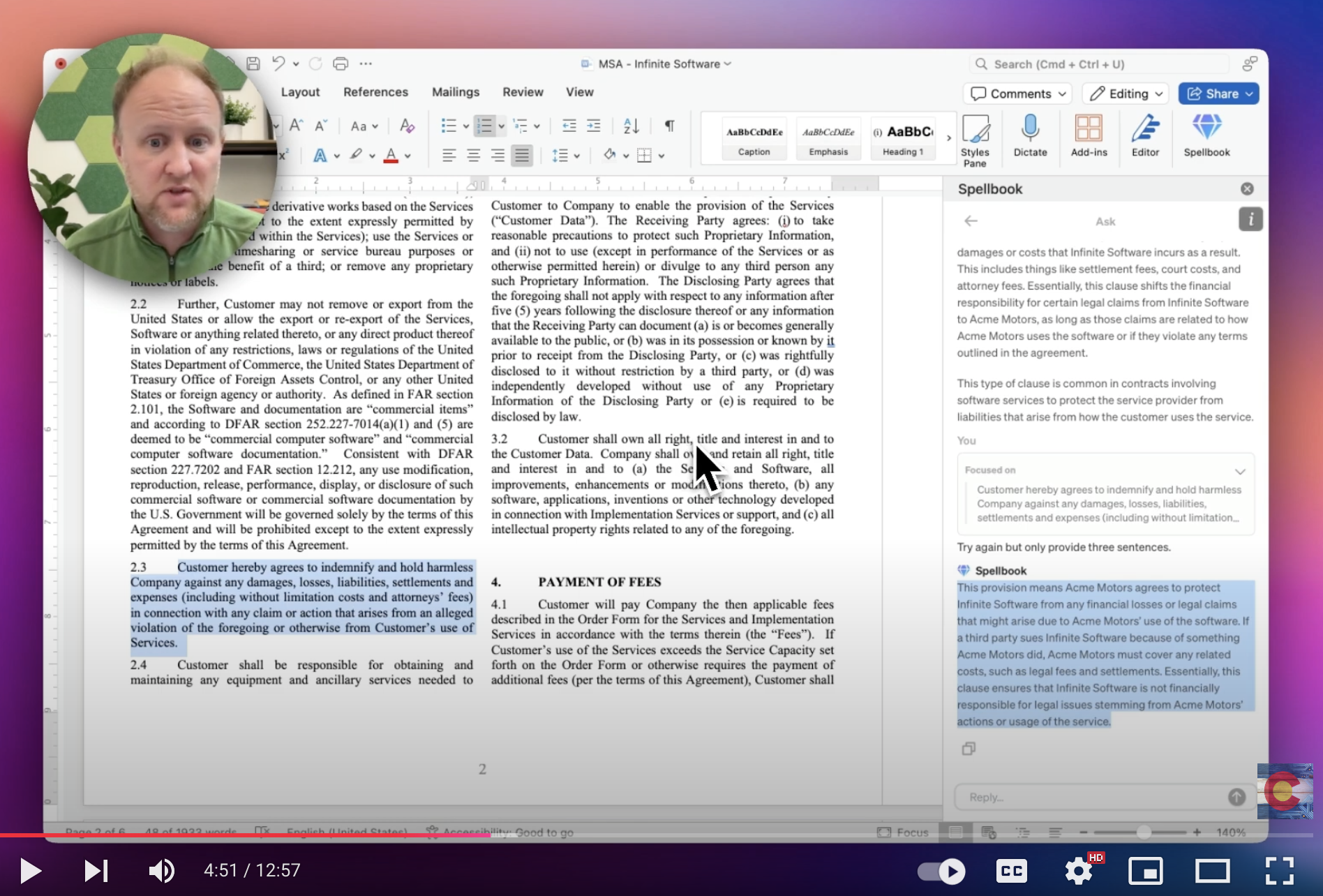Toggle show paragraph marks (pilcrow)

[669, 126]
